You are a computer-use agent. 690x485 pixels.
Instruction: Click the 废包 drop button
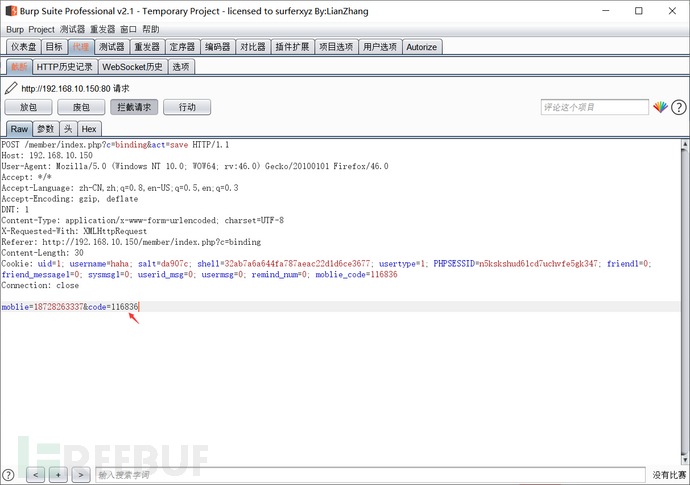[81, 107]
